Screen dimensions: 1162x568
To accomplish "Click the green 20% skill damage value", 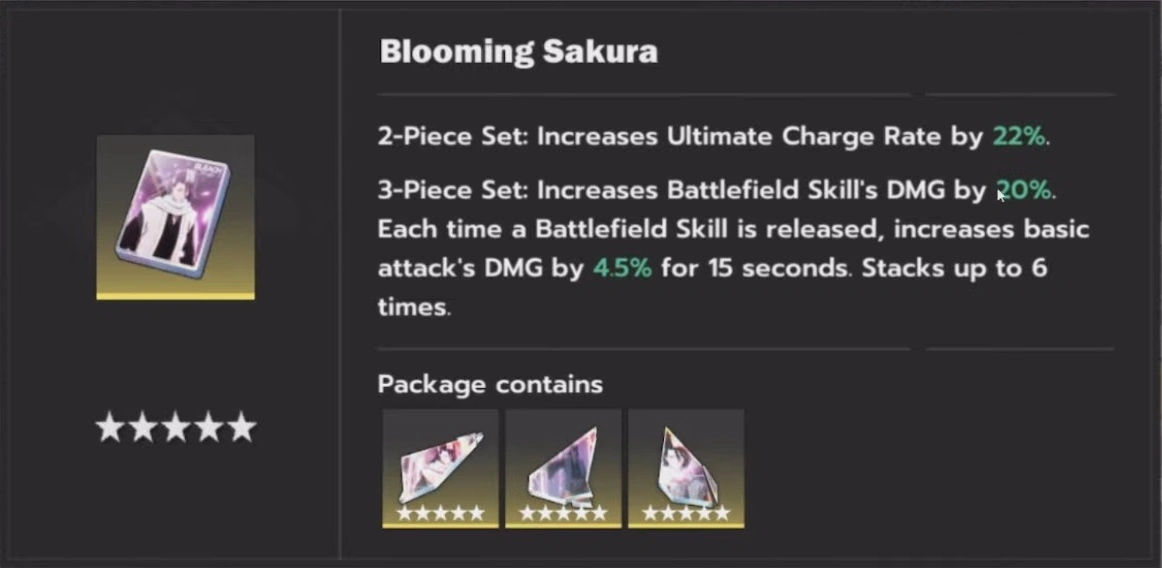I will pos(1026,190).
